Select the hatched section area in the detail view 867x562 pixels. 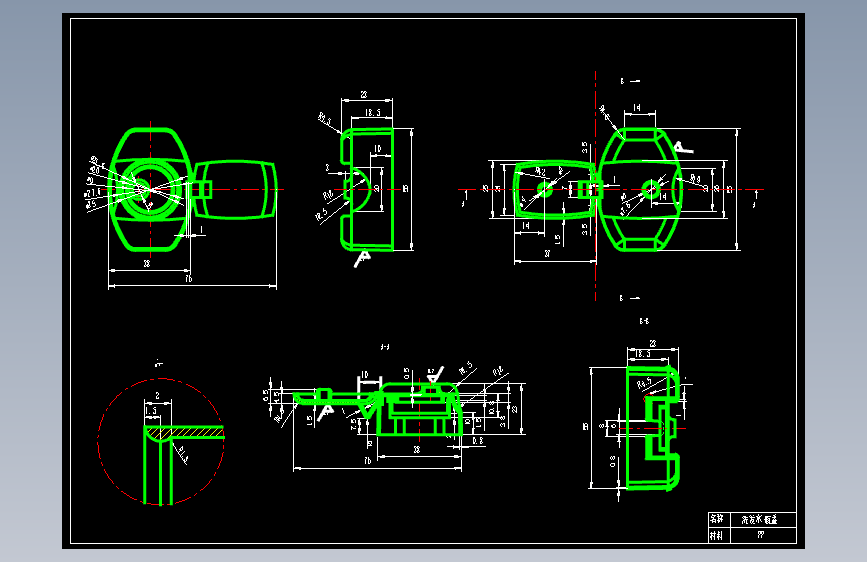point(185,431)
